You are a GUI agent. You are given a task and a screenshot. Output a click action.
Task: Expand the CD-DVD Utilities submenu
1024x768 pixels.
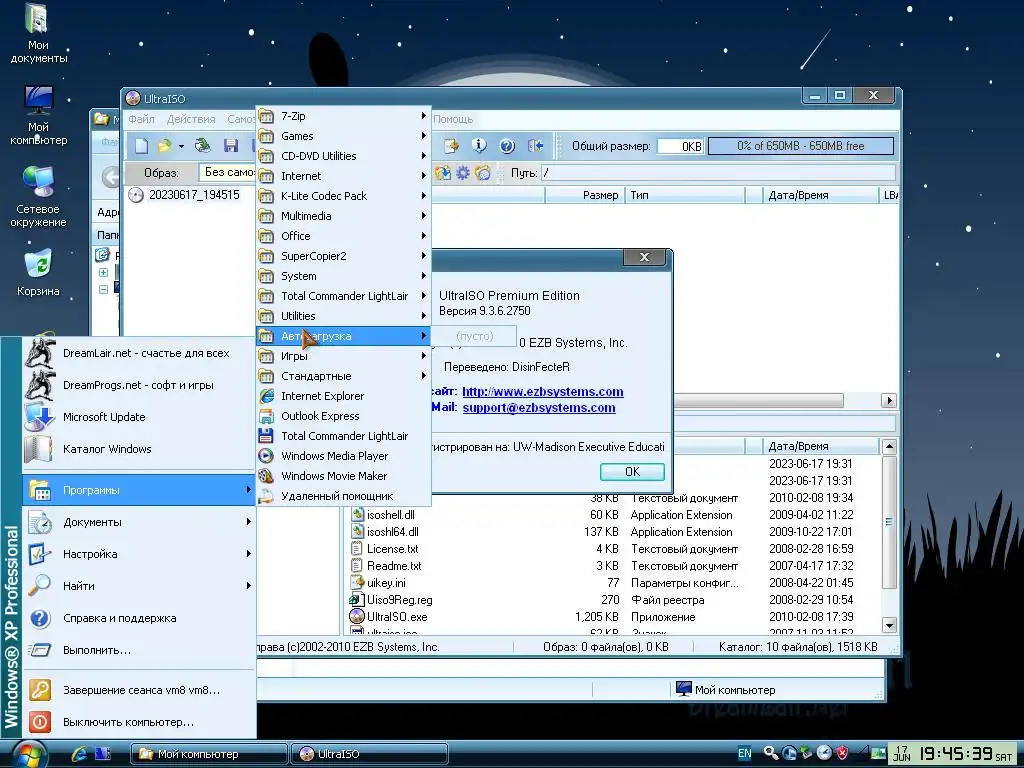343,156
